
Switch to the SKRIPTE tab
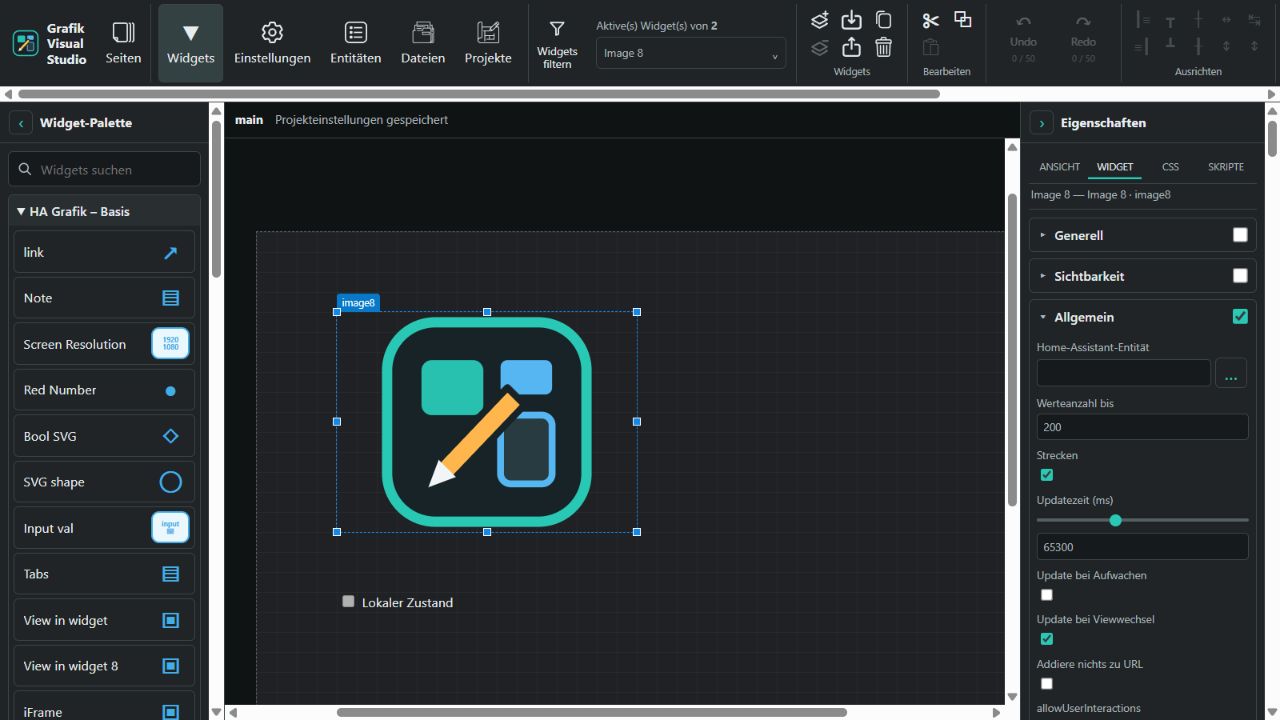click(1226, 167)
